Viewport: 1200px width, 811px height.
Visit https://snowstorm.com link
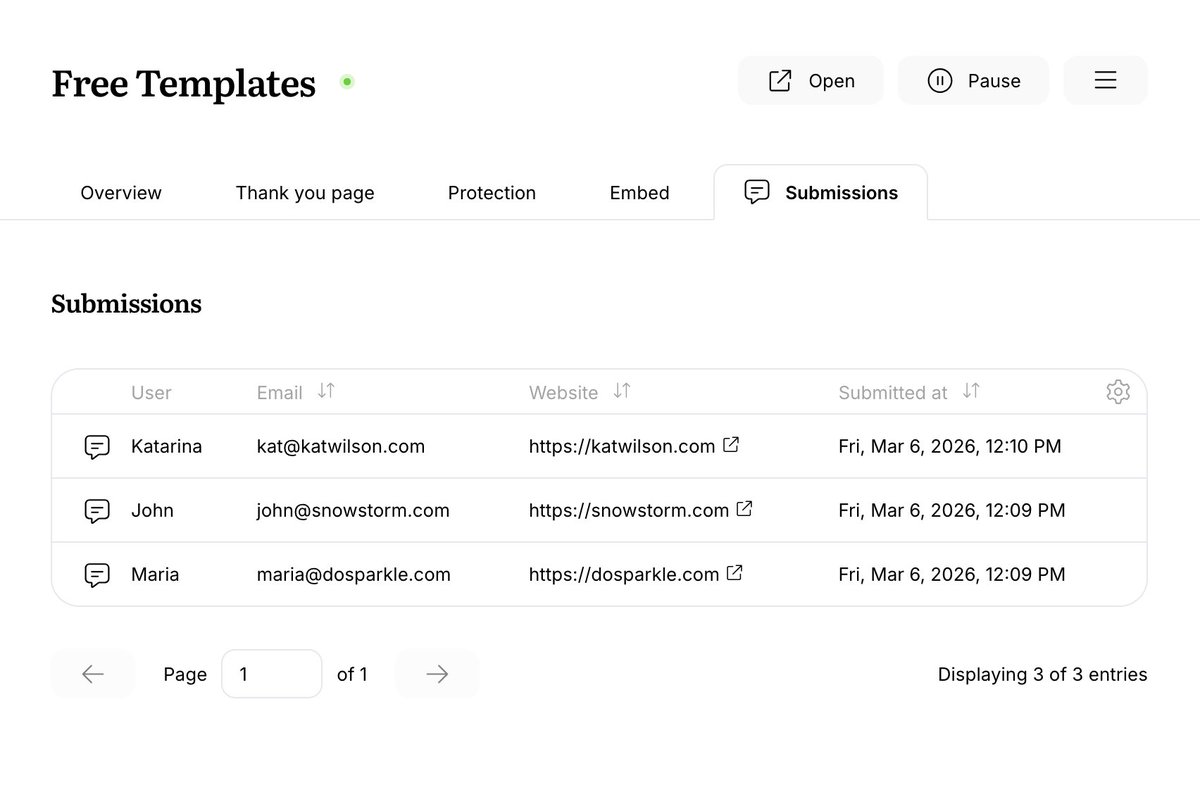(629, 510)
